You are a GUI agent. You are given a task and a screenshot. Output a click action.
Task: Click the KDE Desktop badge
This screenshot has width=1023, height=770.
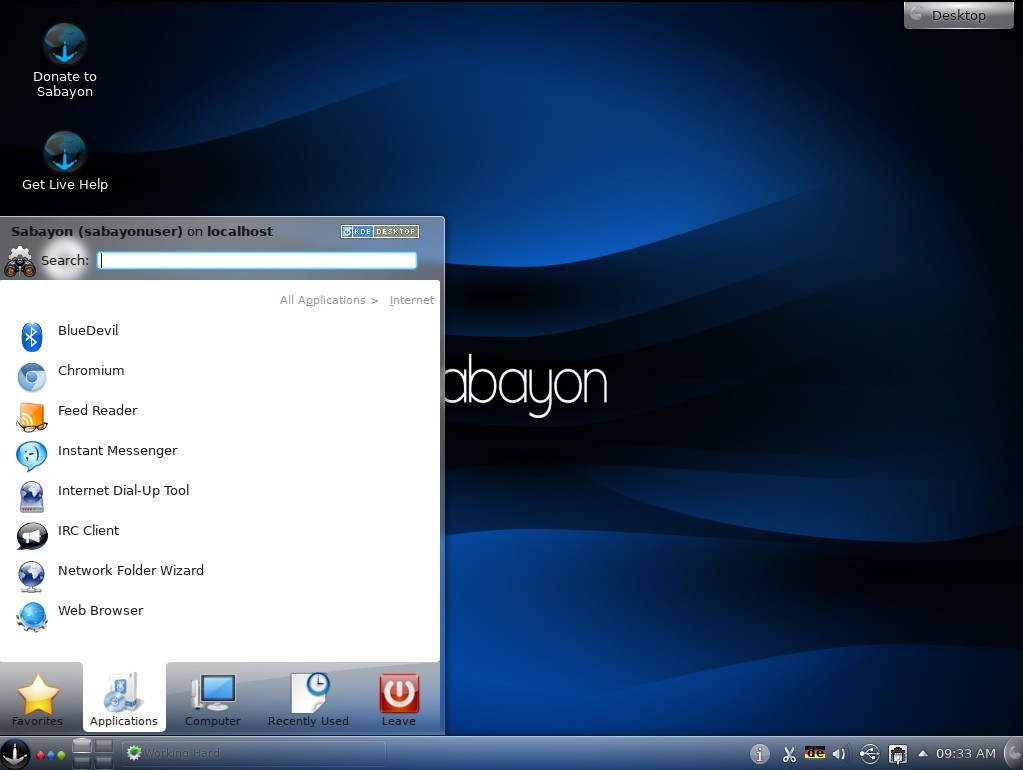[380, 232]
